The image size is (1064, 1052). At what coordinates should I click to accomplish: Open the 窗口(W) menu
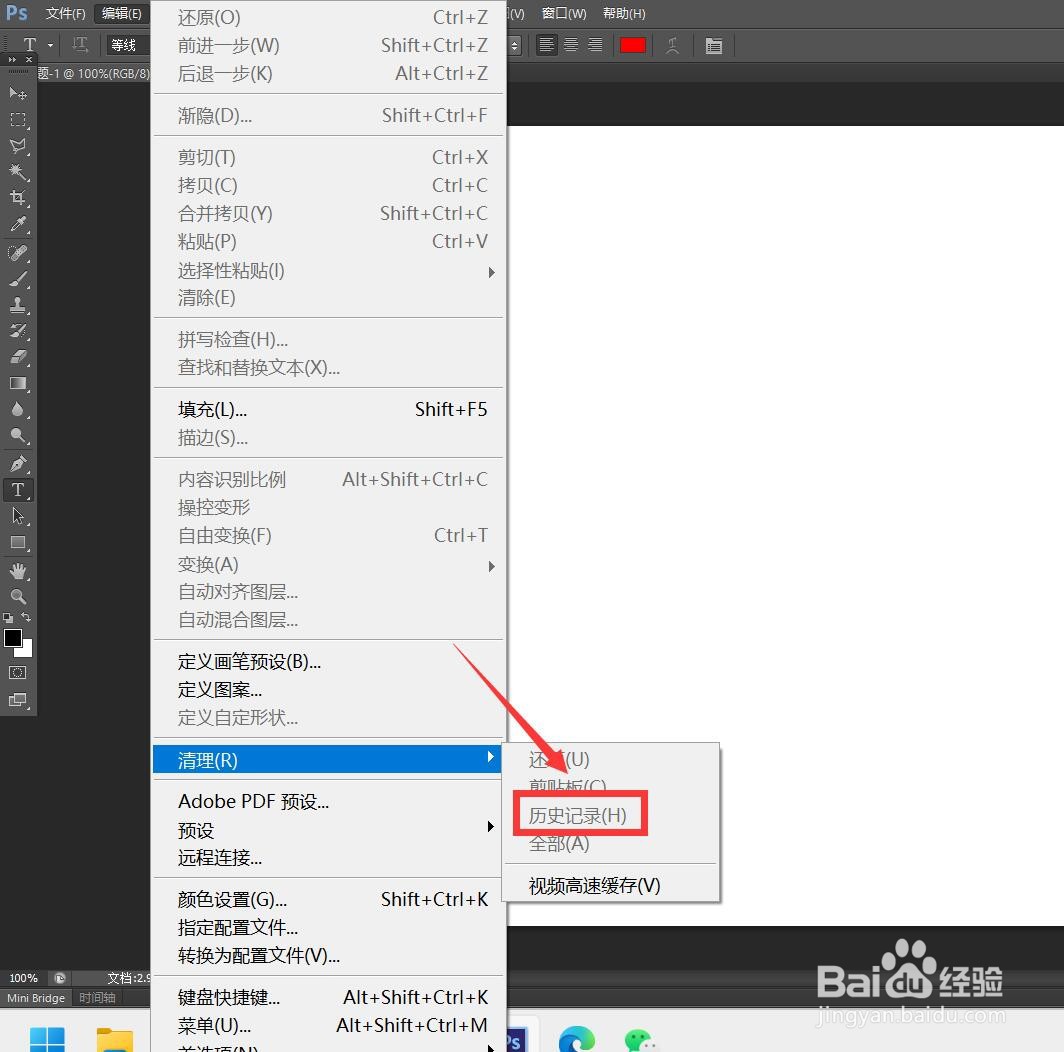click(x=564, y=14)
